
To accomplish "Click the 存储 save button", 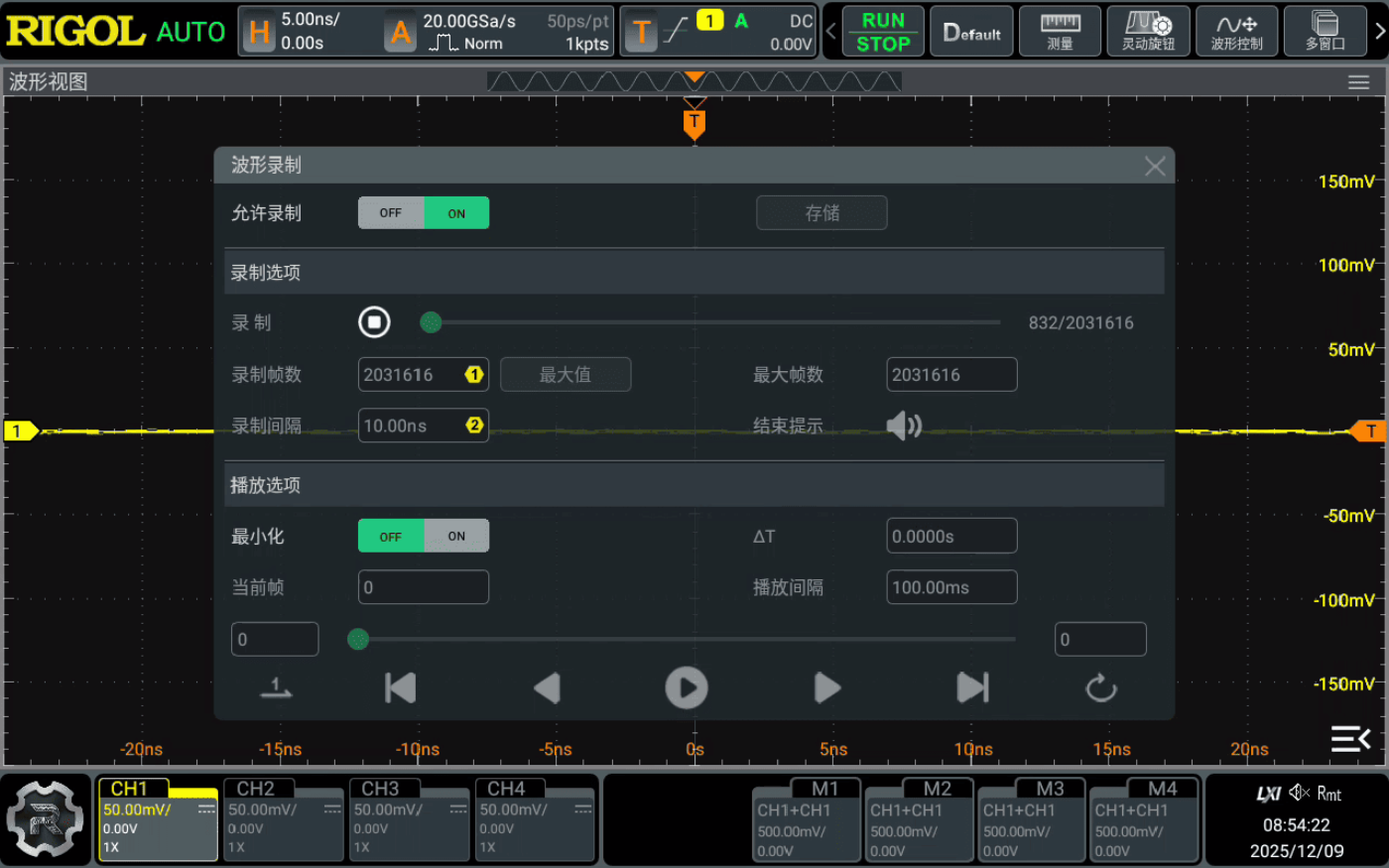I will click(821, 212).
